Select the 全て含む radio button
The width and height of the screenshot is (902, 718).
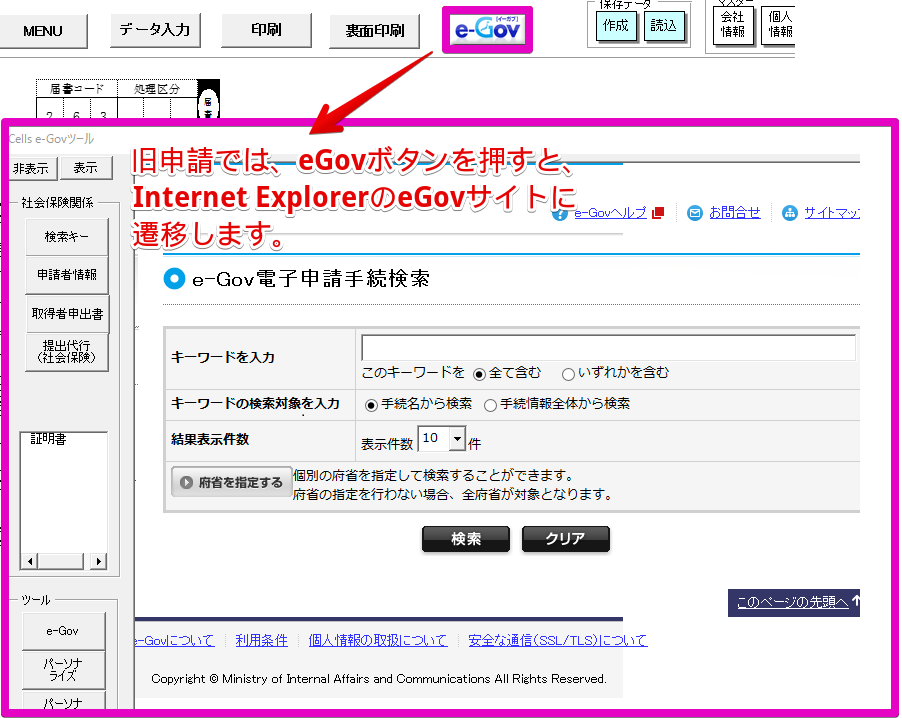click(x=479, y=374)
